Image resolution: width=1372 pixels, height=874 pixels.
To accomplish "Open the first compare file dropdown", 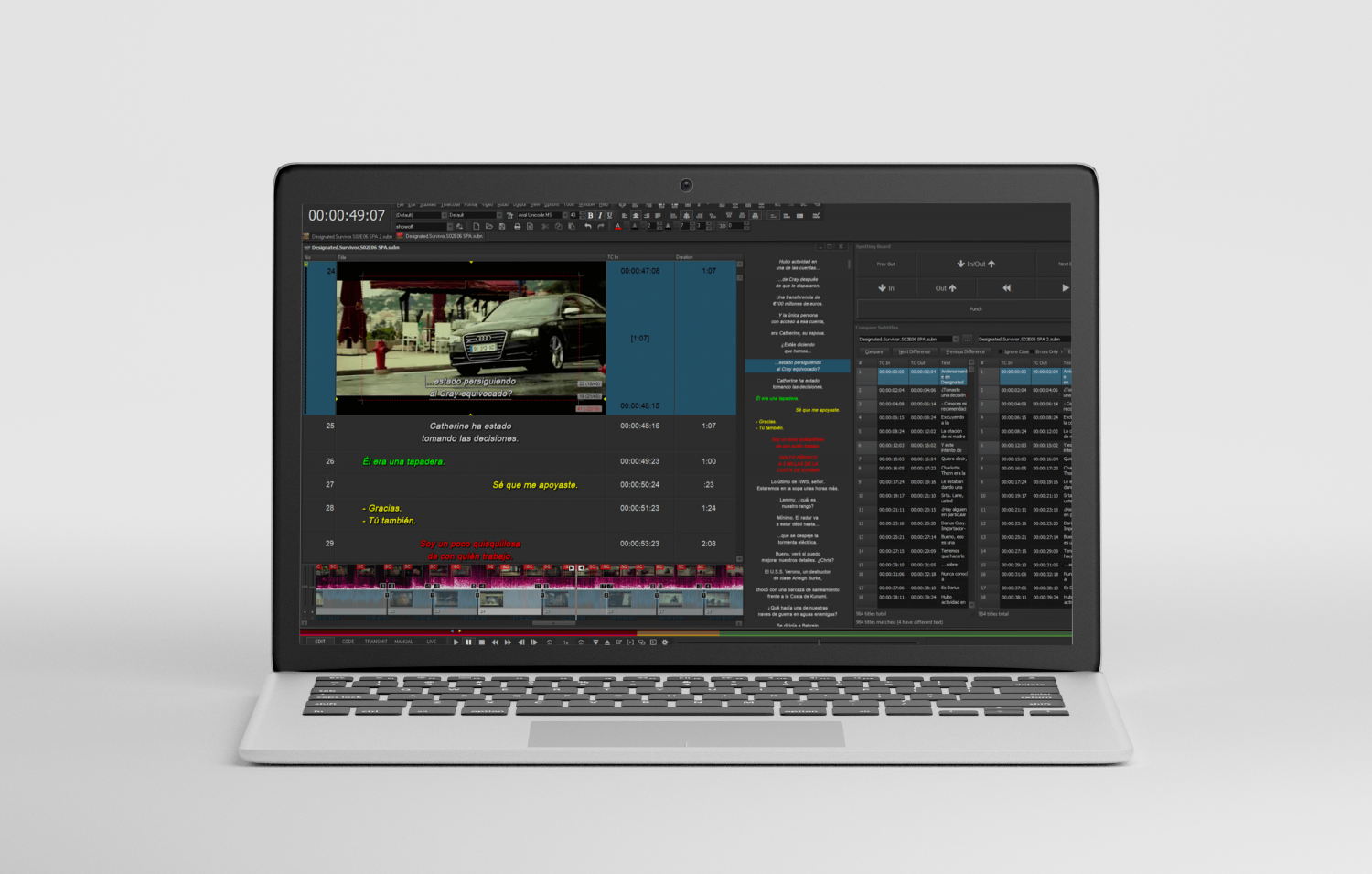I will tap(956, 340).
